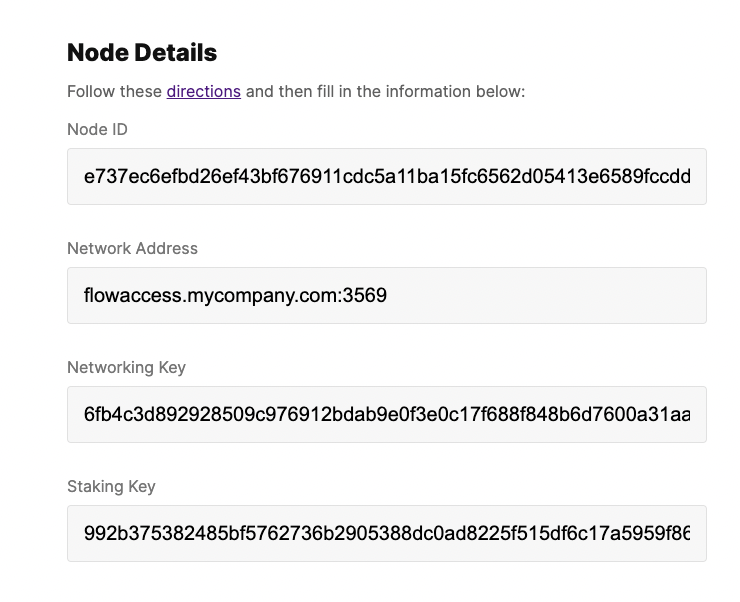Focus the Network Address input field

point(386,295)
